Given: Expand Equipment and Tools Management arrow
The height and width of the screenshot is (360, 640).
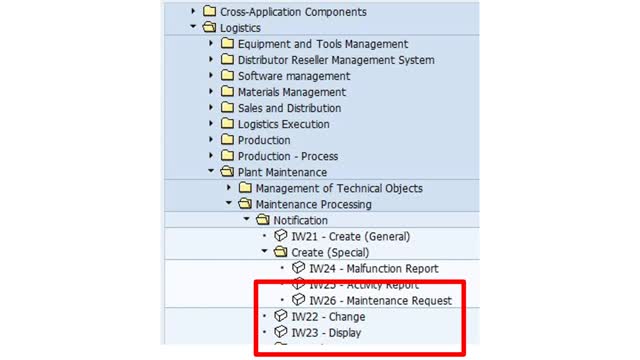Looking at the screenshot, I should tap(211, 43).
